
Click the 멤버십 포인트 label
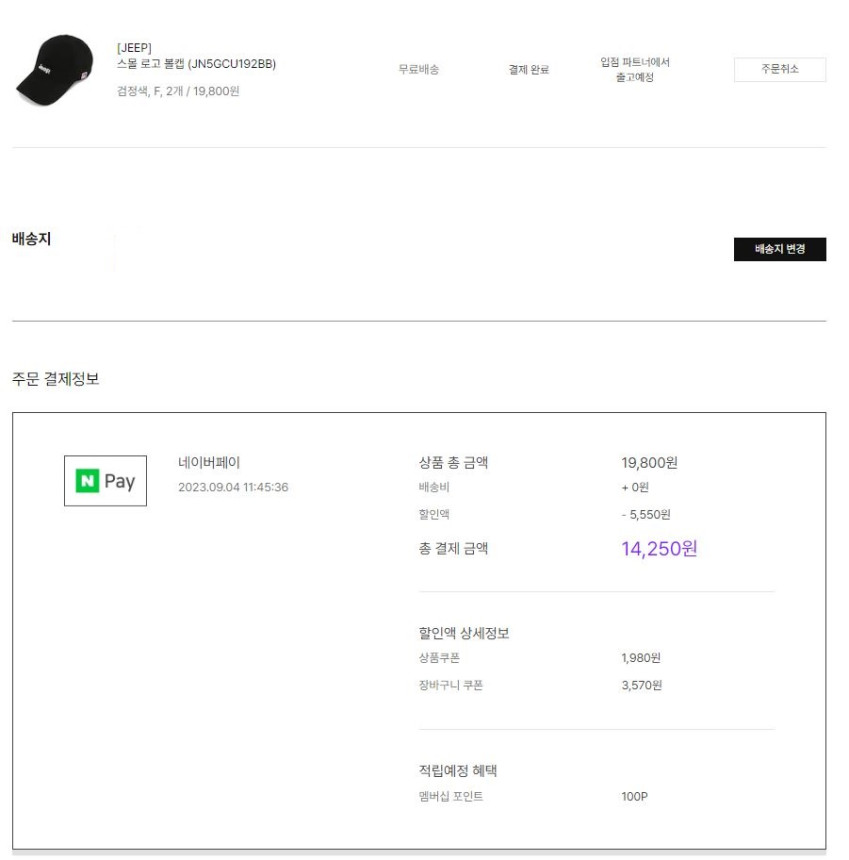pos(450,797)
